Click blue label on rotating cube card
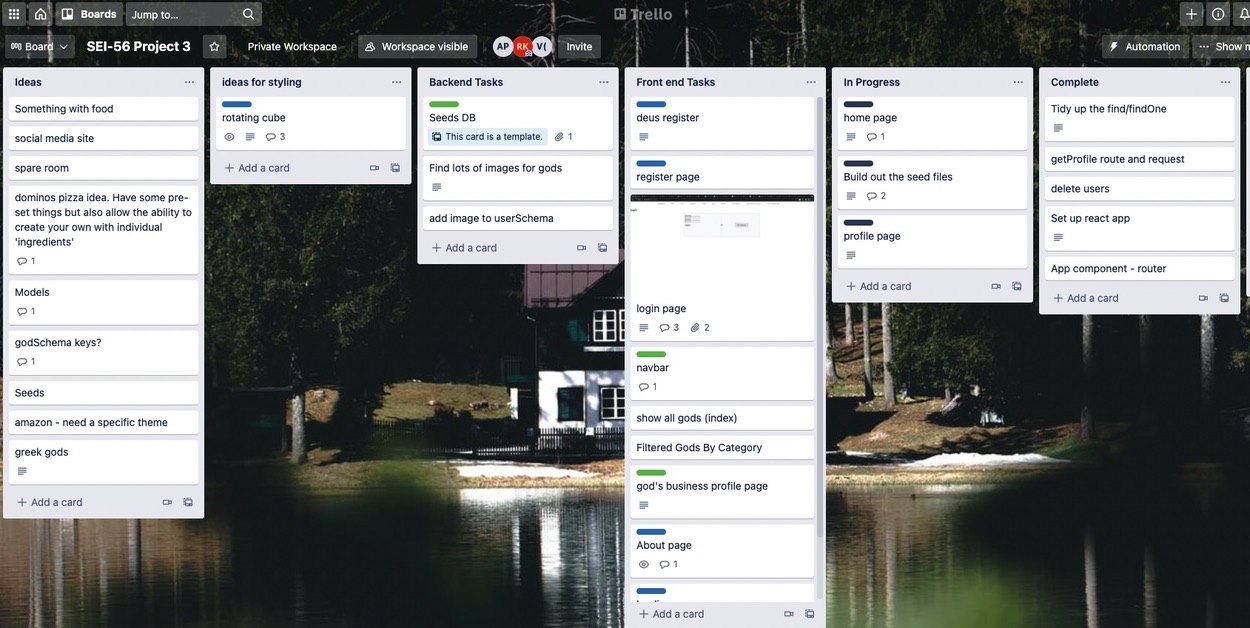The height and width of the screenshot is (628, 1250). point(237,104)
